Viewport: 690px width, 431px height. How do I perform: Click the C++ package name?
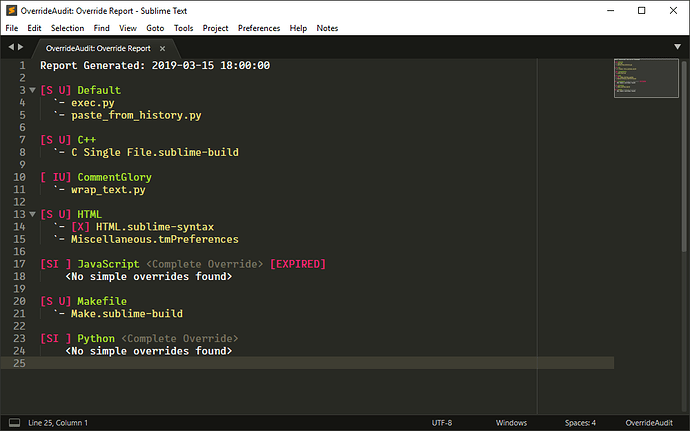[x=87, y=140]
